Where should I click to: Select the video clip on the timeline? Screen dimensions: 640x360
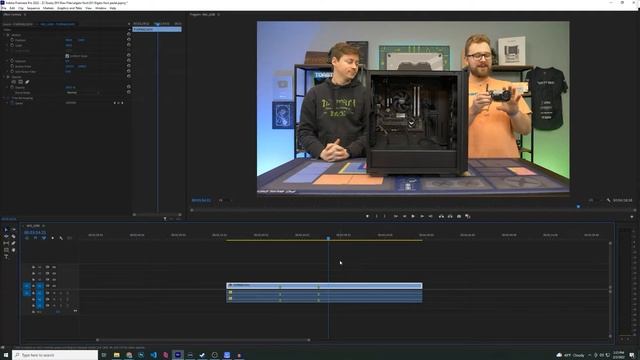click(324, 286)
